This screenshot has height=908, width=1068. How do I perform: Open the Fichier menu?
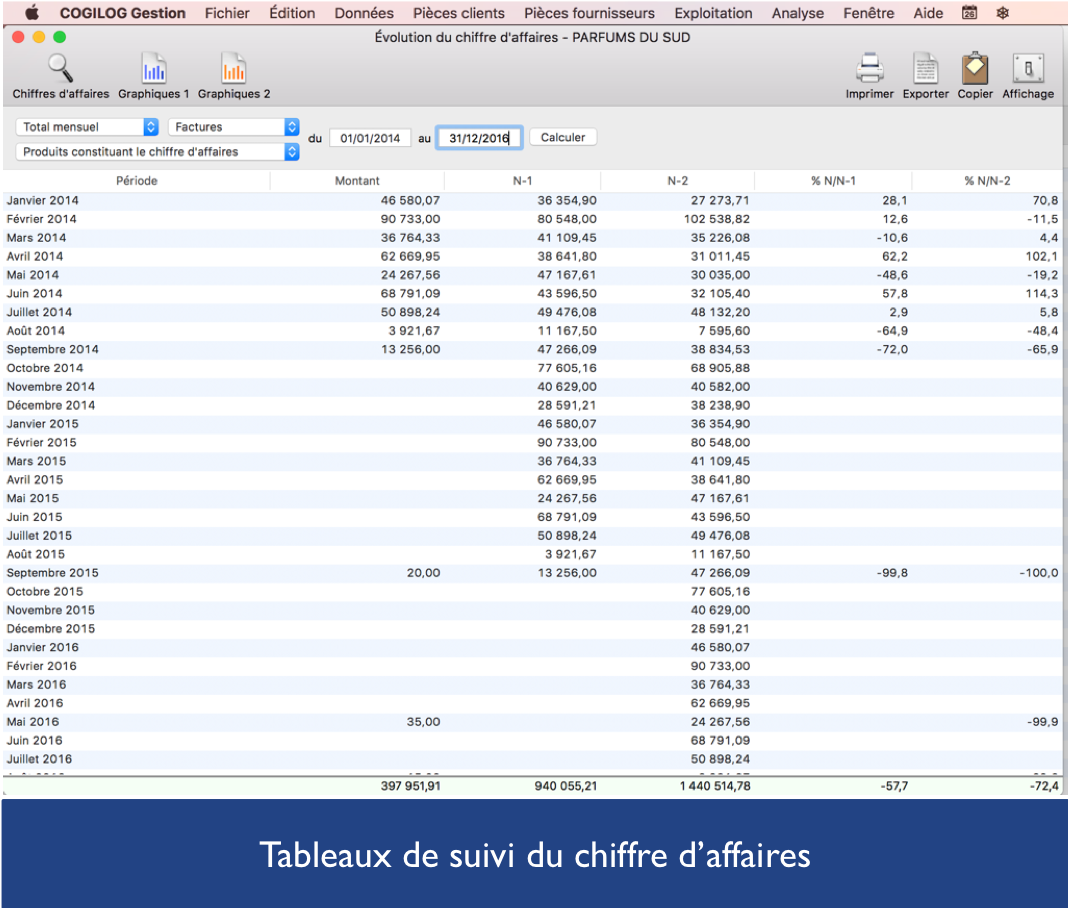(x=227, y=13)
